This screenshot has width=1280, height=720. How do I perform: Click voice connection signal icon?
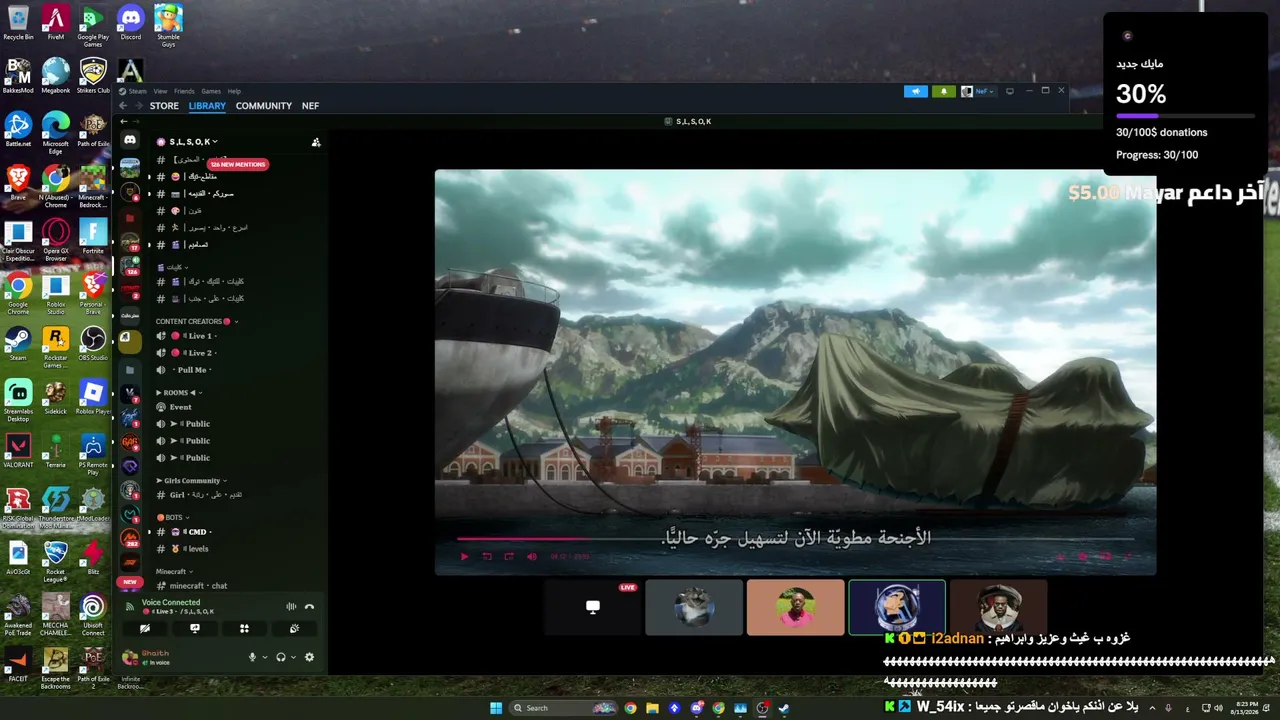tap(130, 606)
